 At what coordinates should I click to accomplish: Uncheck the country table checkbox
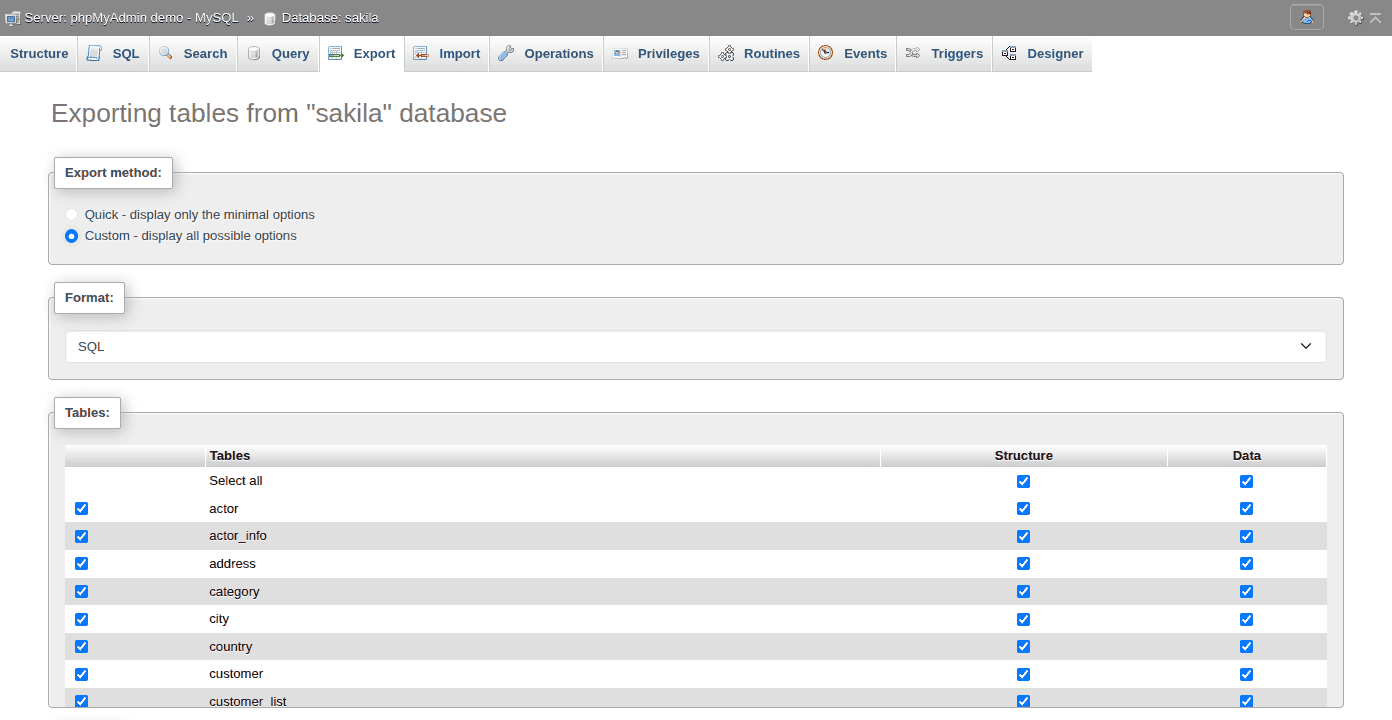[82, 646]
